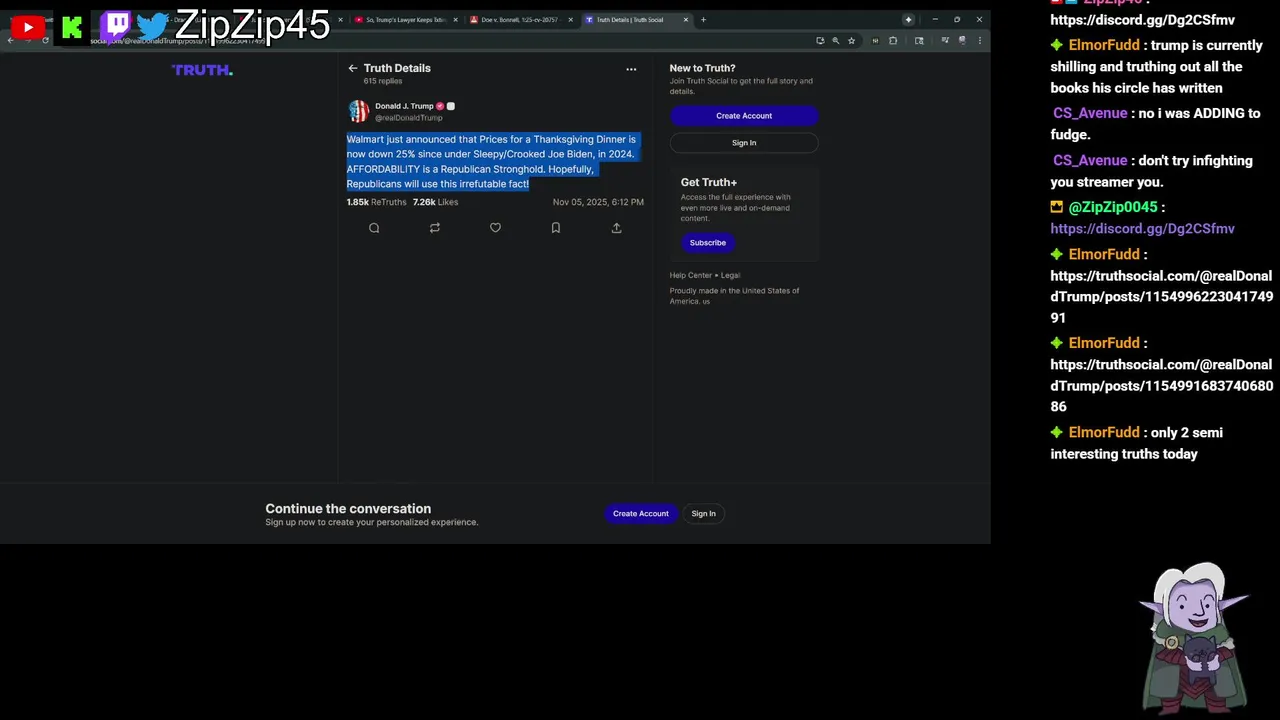Click the "Get Truth+" heading

[x=708, y=182]
